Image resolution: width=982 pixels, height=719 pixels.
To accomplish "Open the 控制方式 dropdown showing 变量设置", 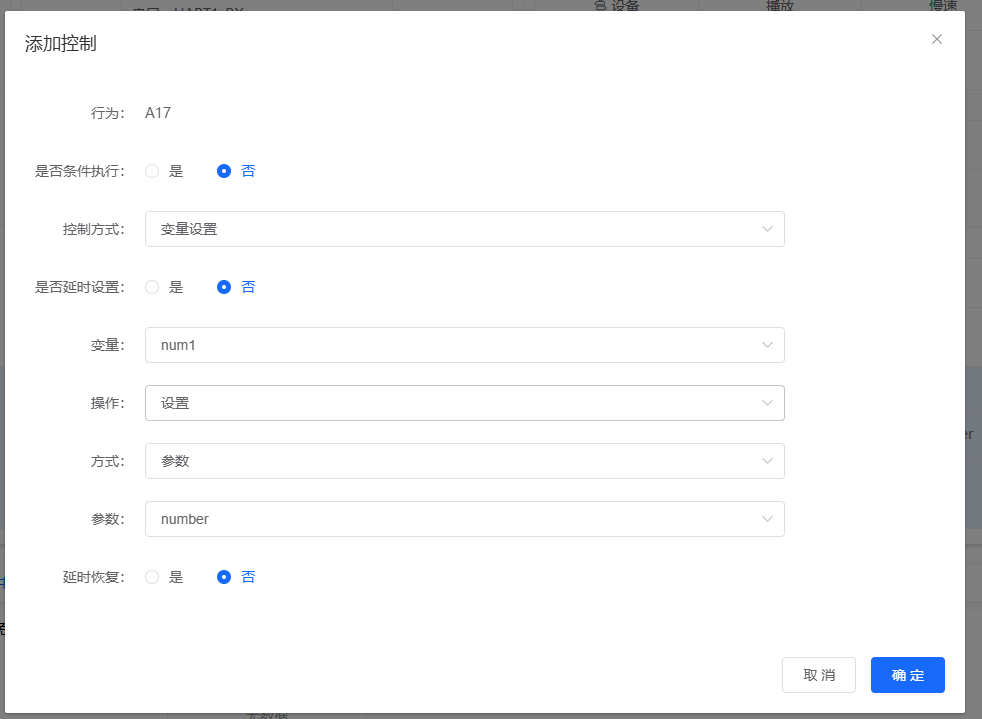I will [x=464, y=229].
